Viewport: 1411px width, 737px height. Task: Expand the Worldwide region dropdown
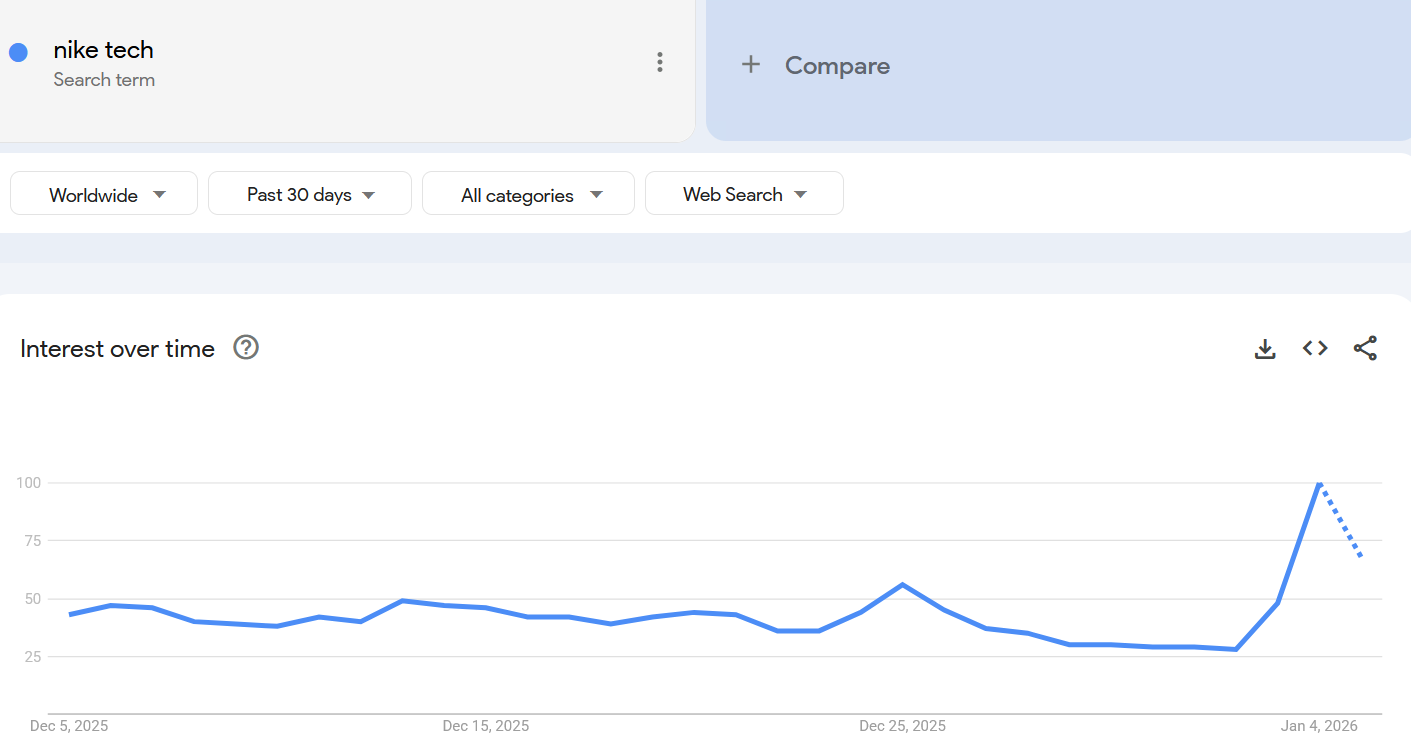tap(104, 194)
